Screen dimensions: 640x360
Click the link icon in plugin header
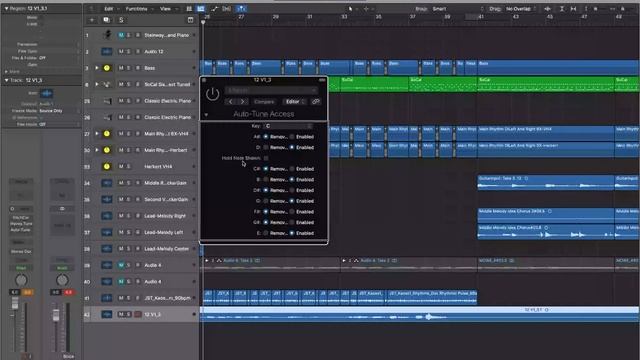pyautogui.click(x=316, y=102)
